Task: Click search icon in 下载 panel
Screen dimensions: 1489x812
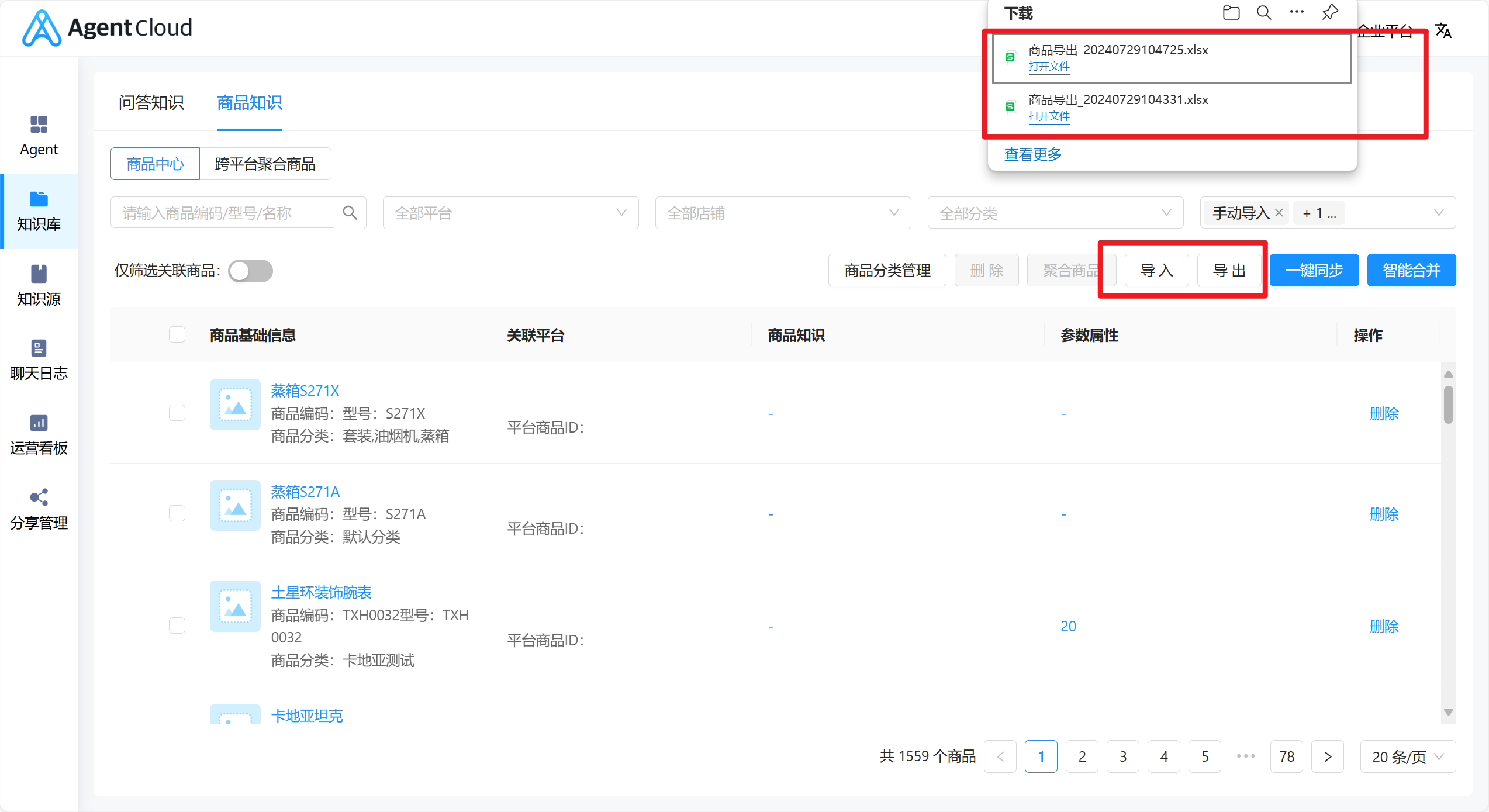Action: tap(1264, 13)
